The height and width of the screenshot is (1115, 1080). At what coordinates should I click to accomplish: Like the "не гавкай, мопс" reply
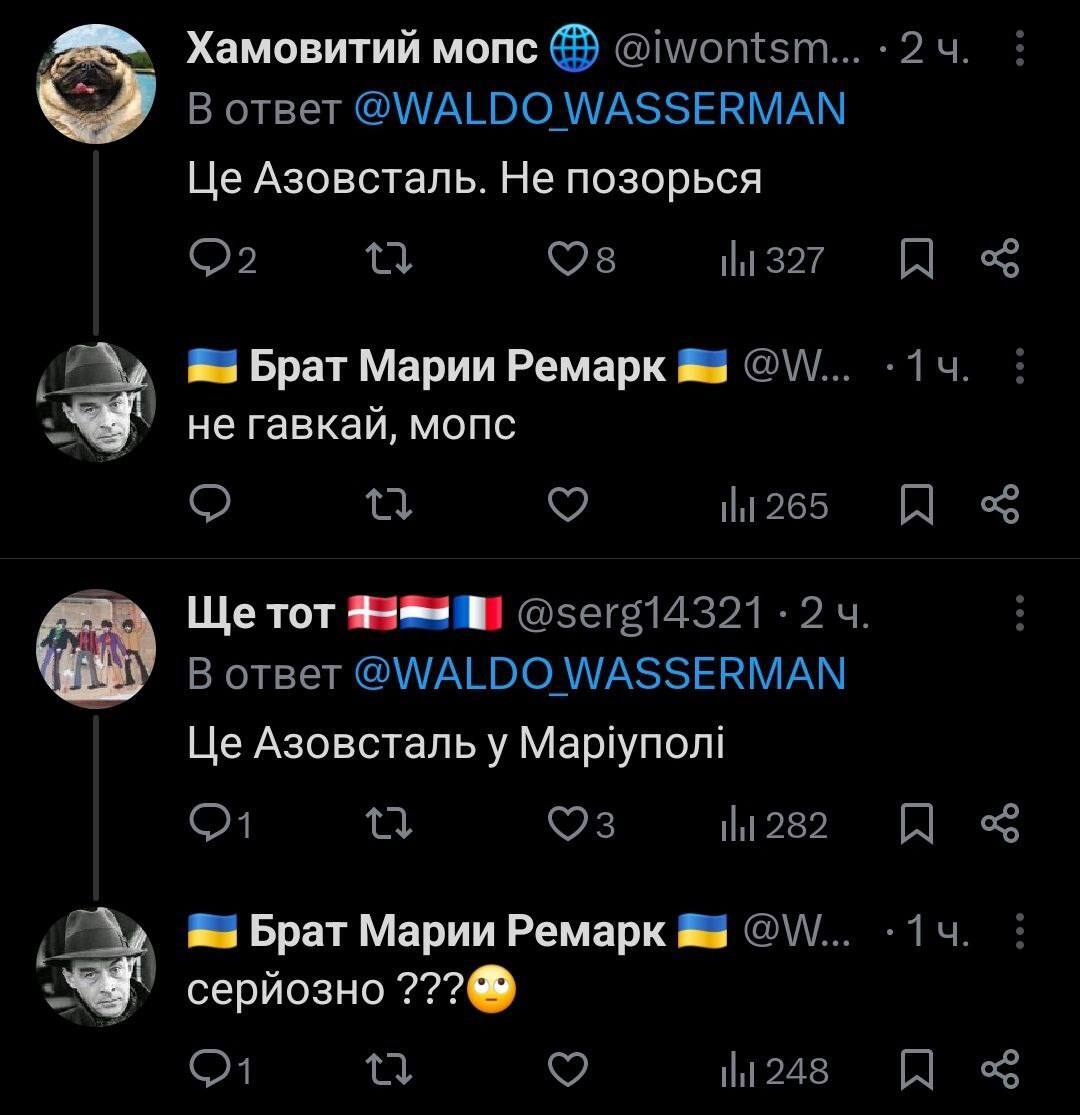(567, 505)
